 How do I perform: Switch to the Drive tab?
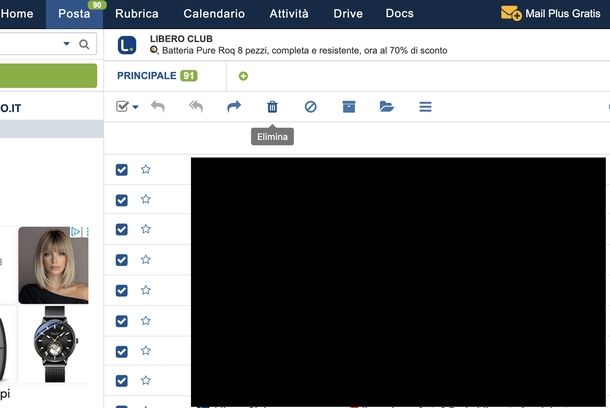coord(348,14)
